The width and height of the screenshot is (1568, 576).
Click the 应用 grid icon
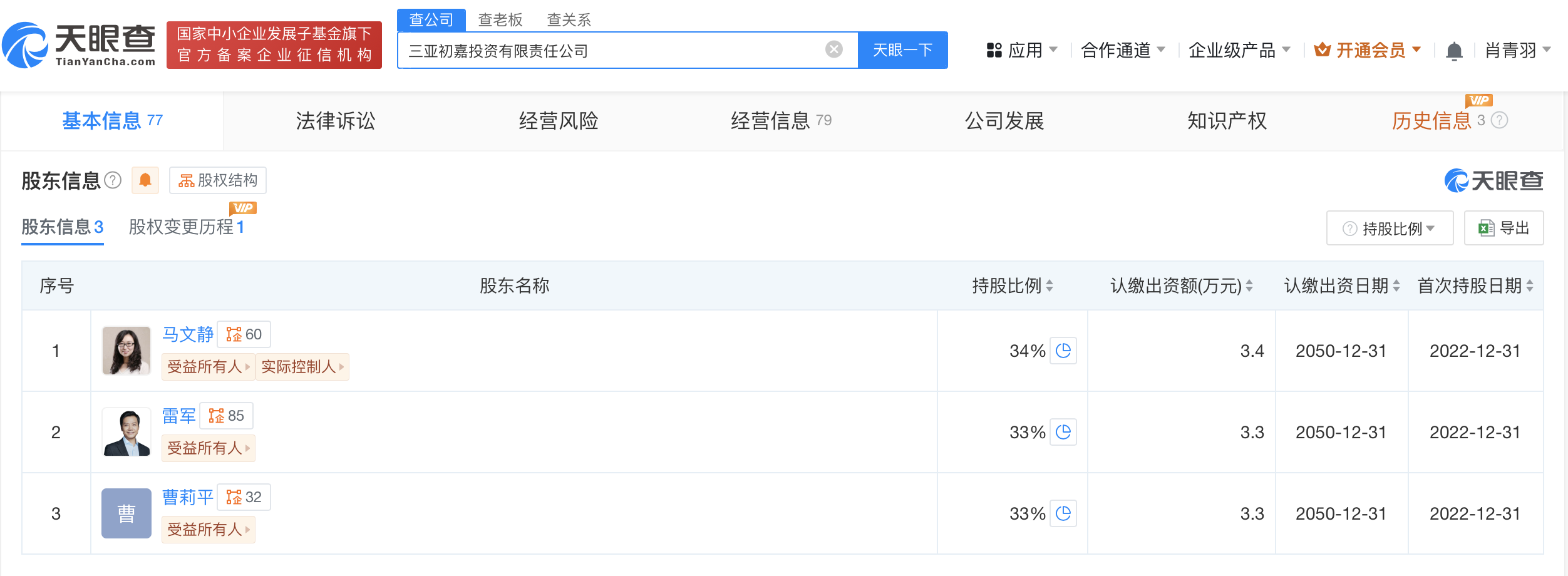pyautogui.click(x=994, y=50)
